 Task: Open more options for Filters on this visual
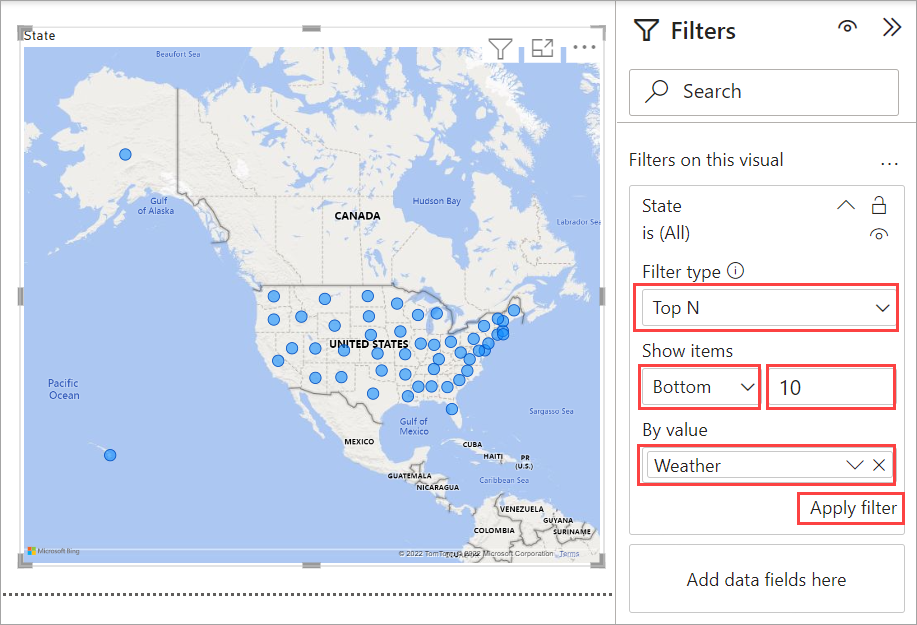point(889,161)
